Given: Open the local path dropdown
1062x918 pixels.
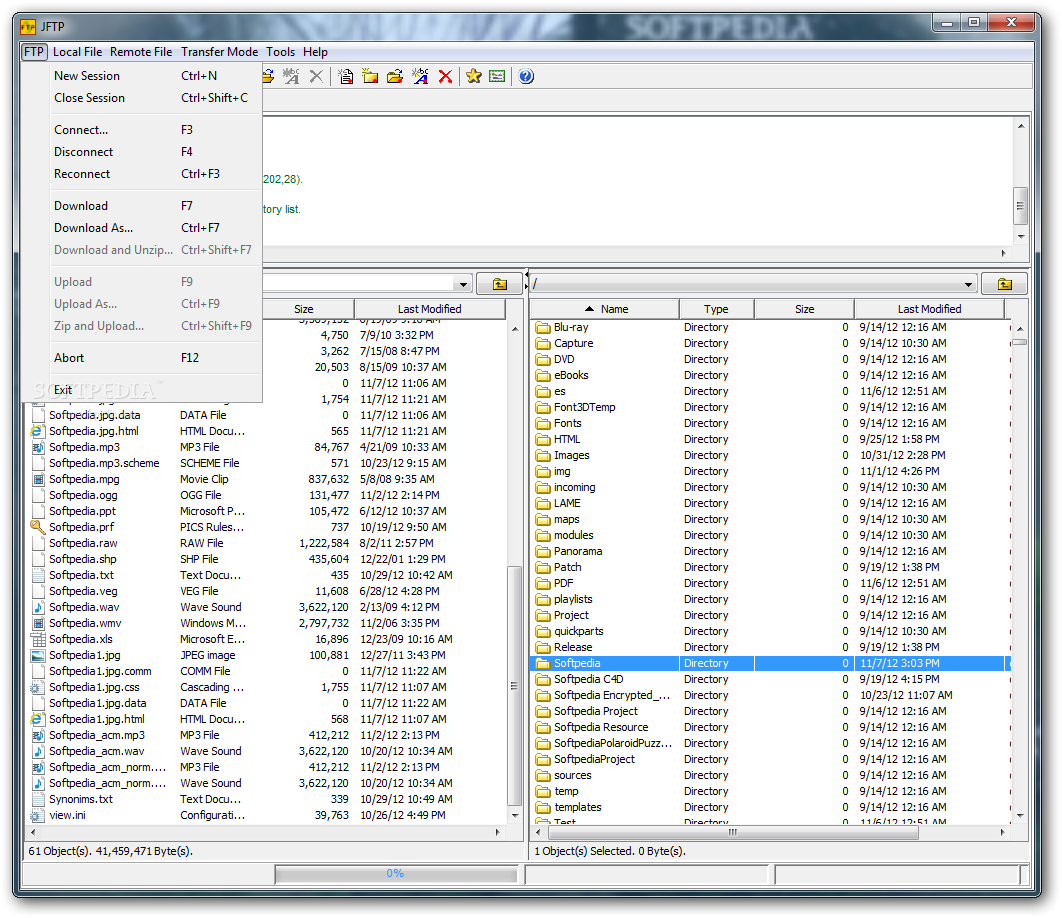Looking at the screenshot, I should [x=463, y=285].
